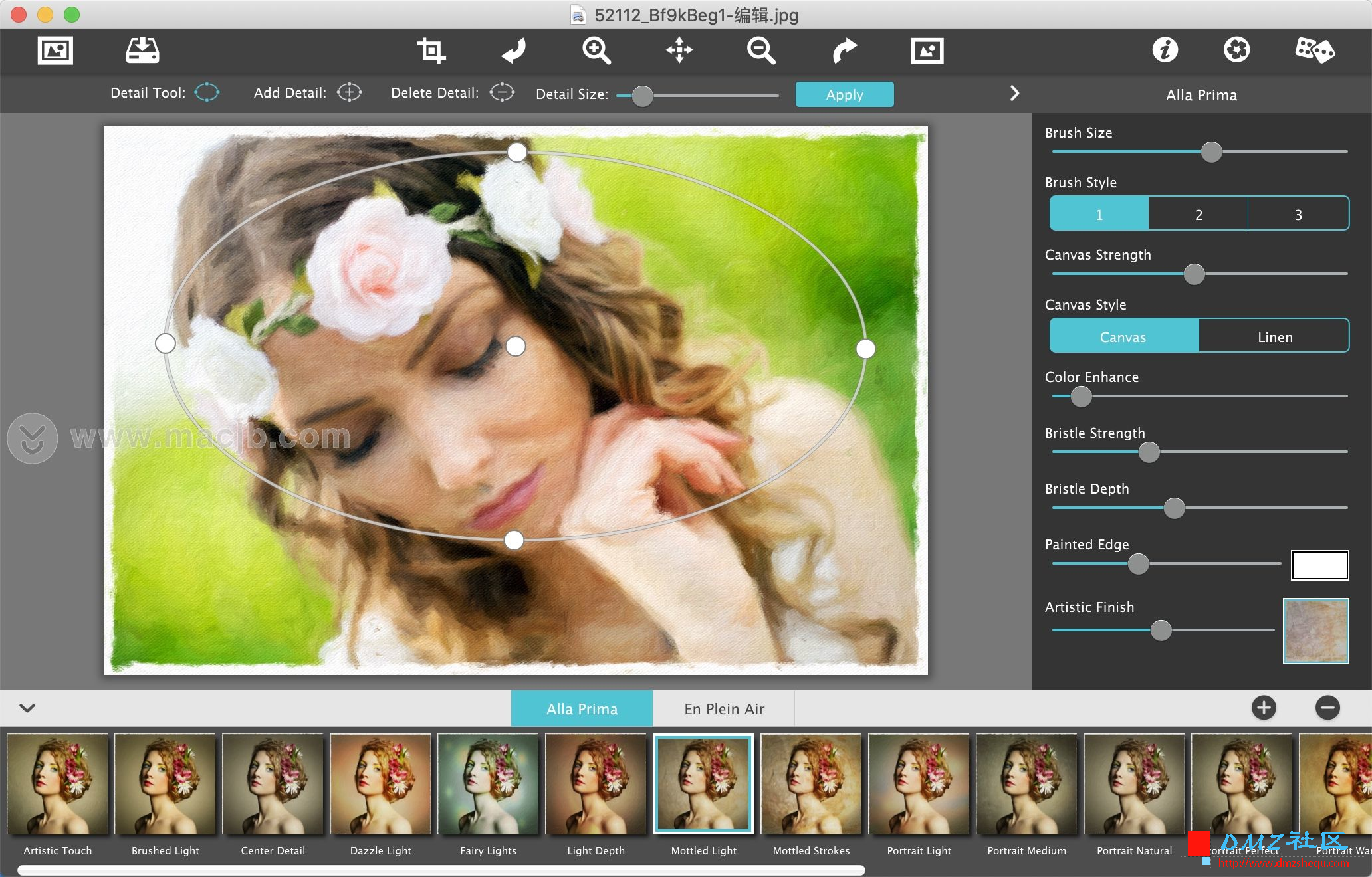
Task: Expand toolbar options right chevron
Action: coord(1014,93)
